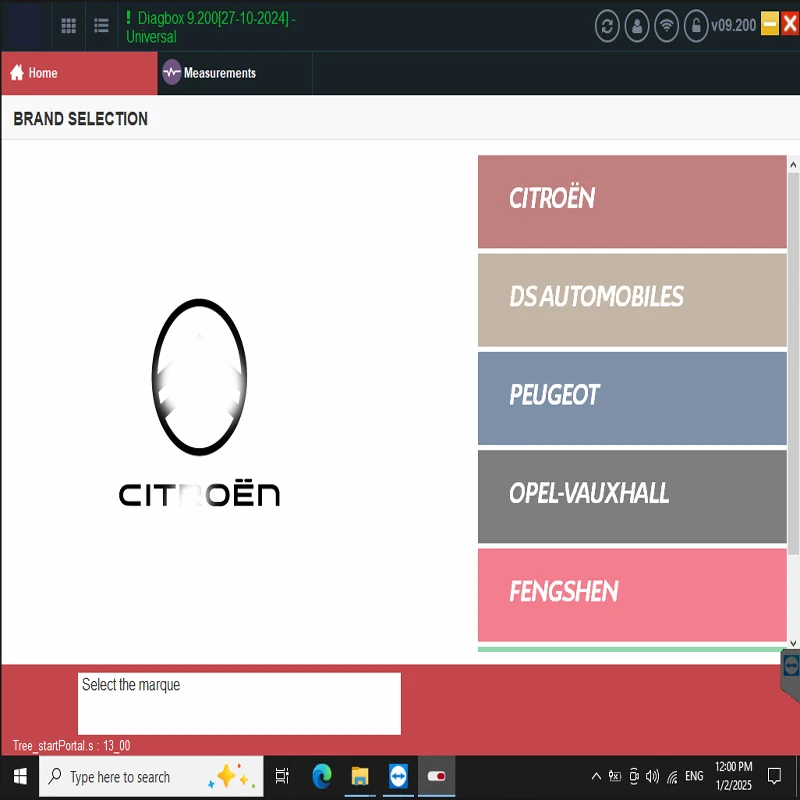
Task: Show hidden system tray icons
Action: pos(596,777)
